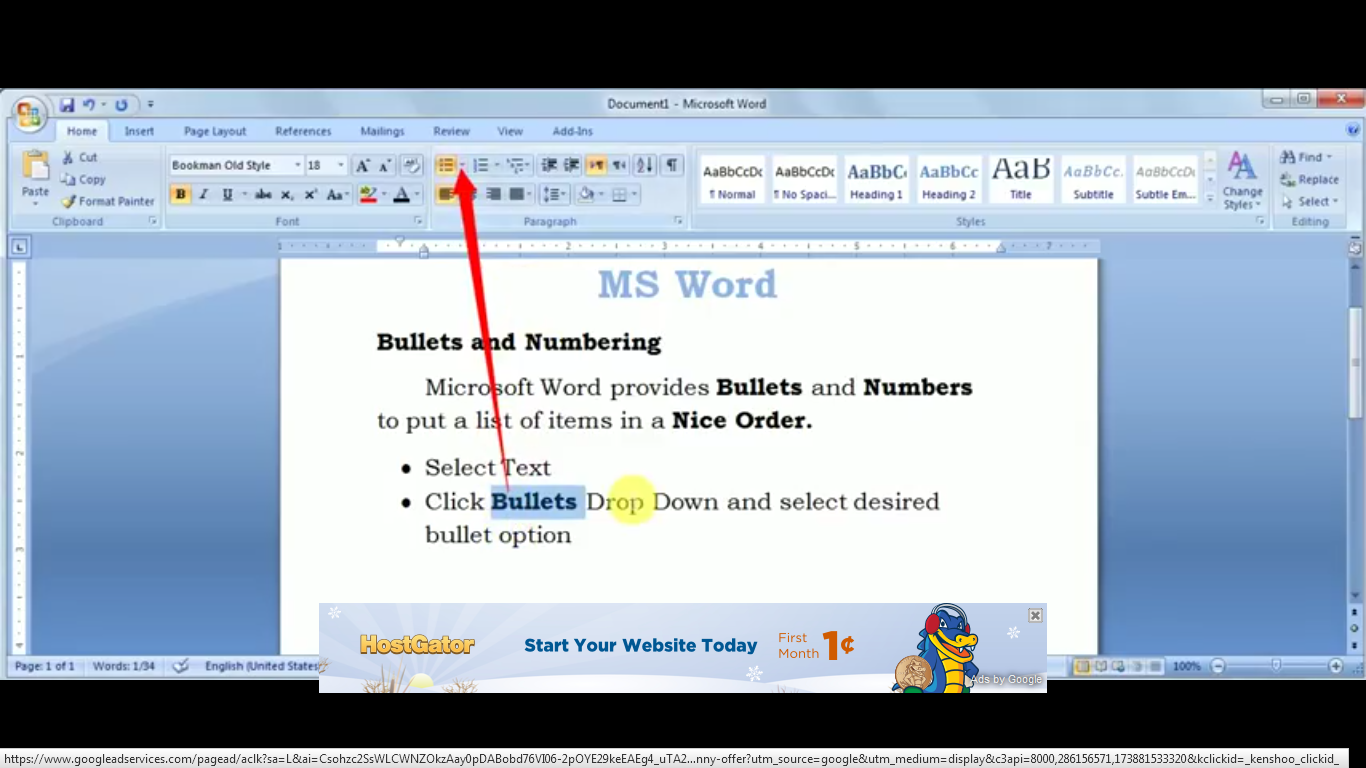
Task: Open the Mailings tab
Action: [382, 131]
